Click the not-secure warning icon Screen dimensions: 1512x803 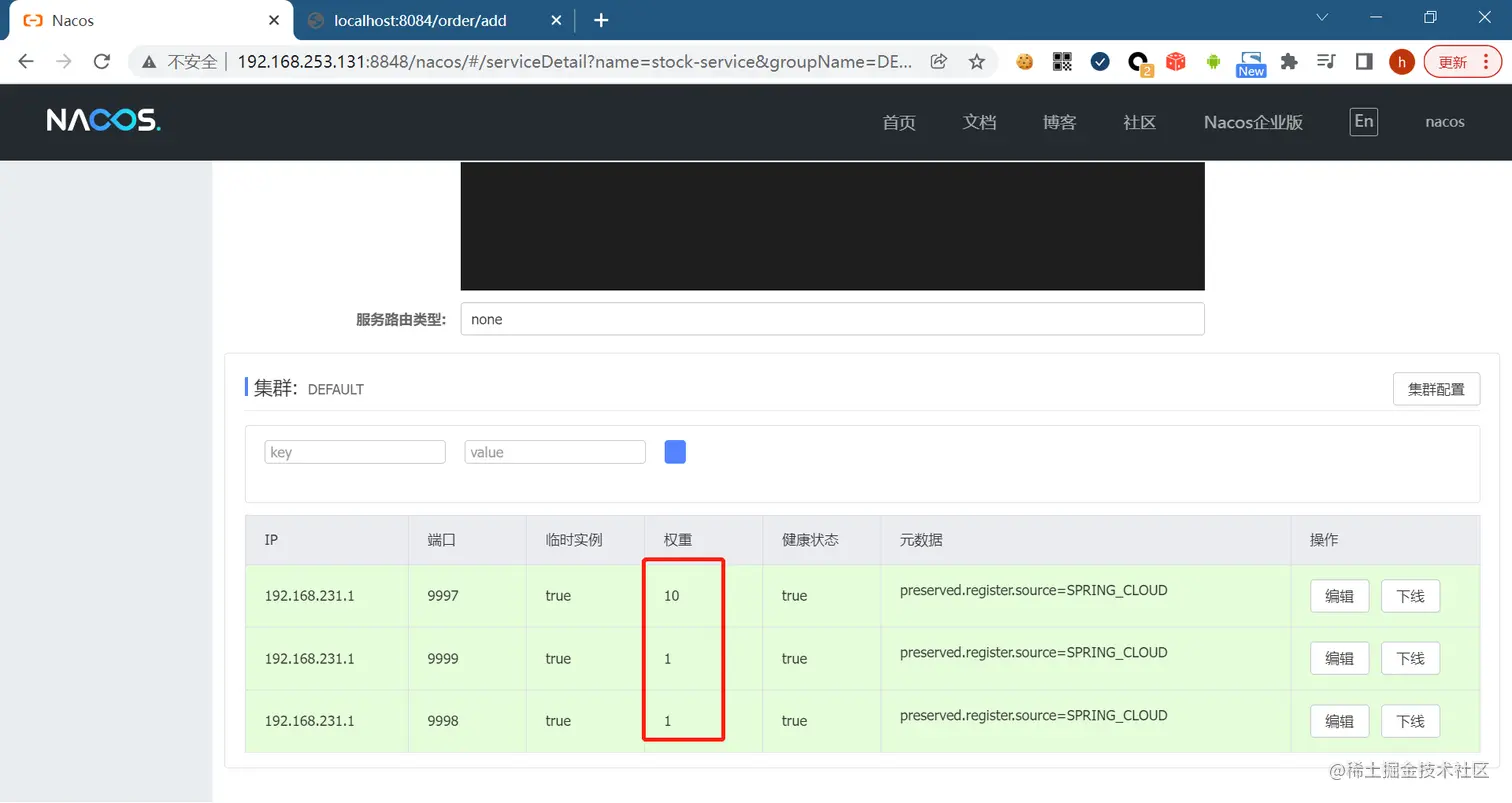tap(149, 62)
